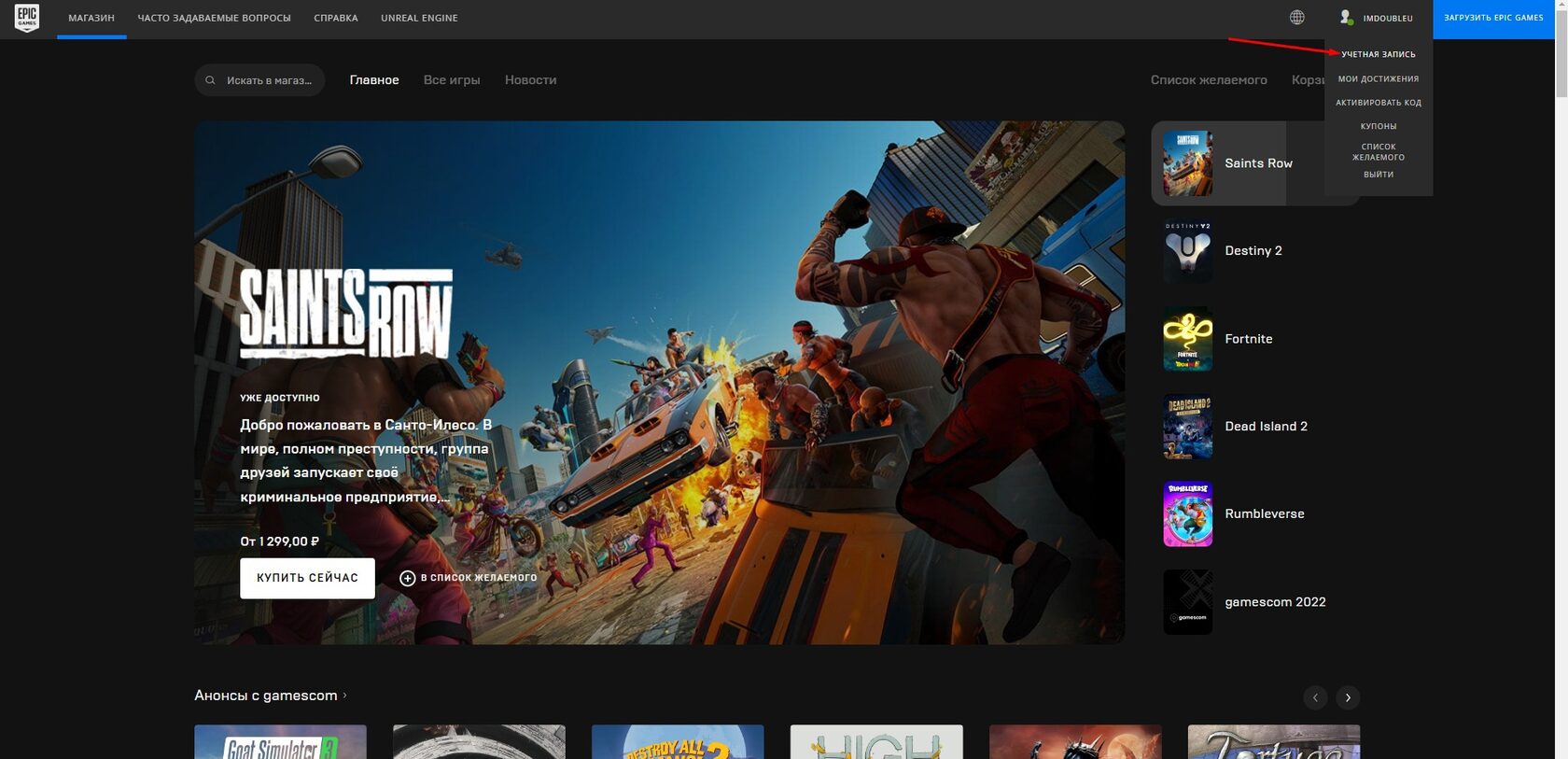Open the IMDOUBLEU account menu

click(1388, 18)
